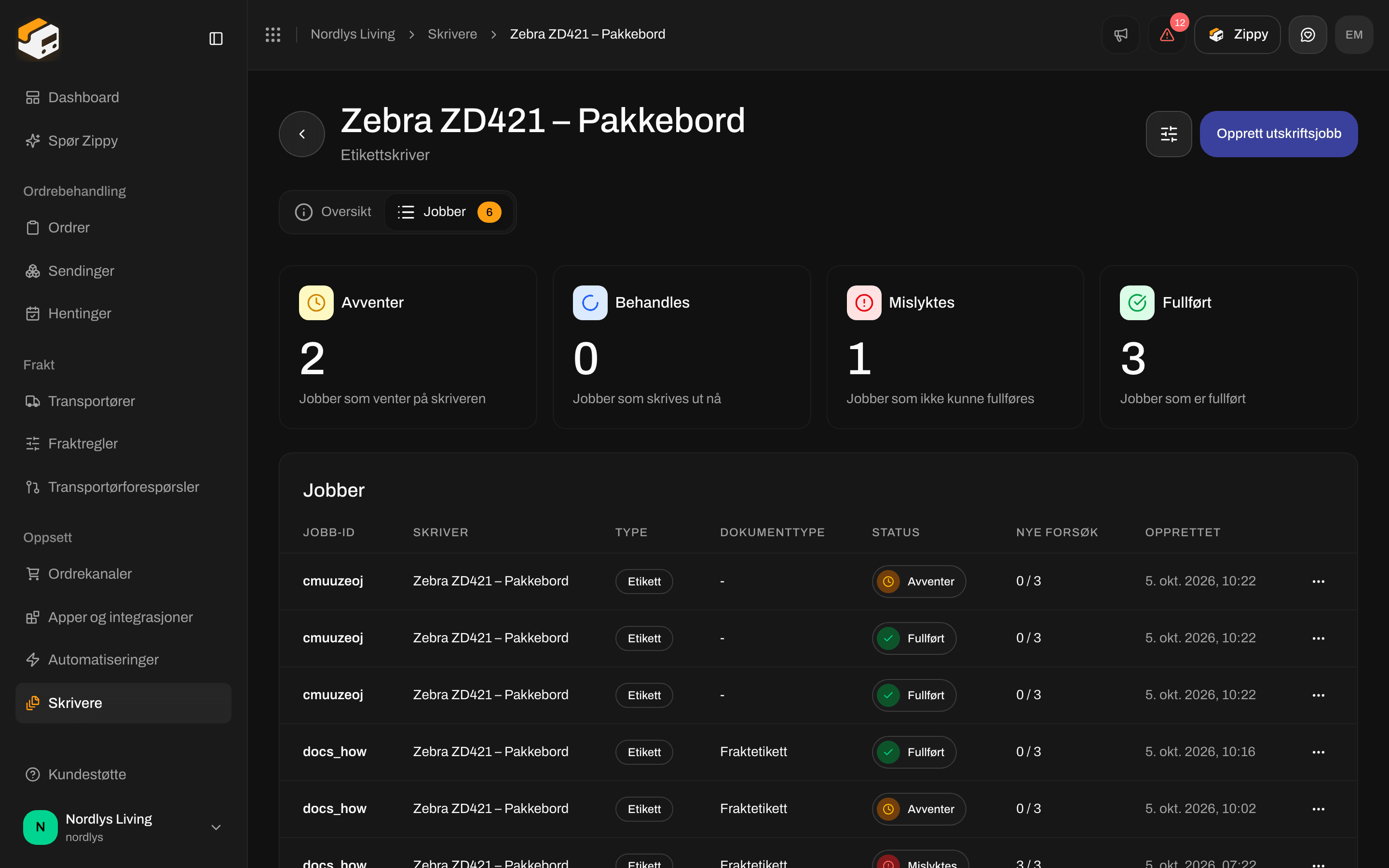Expand the Nordlys Living account switcher
1389x868 pixels.
click(123, 827)
